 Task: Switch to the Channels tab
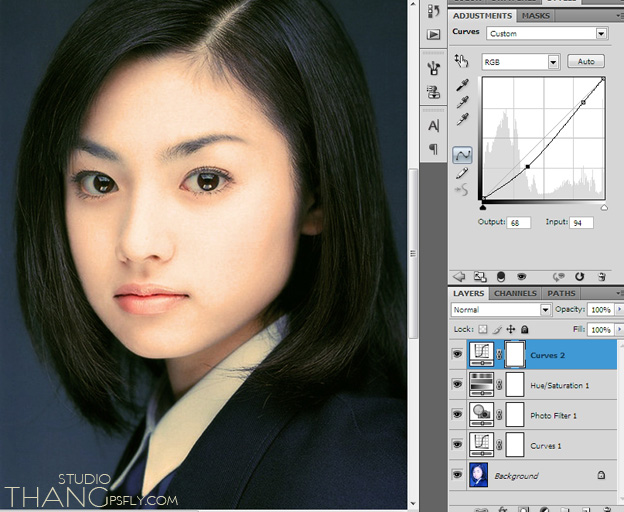[x=515, y=294]
